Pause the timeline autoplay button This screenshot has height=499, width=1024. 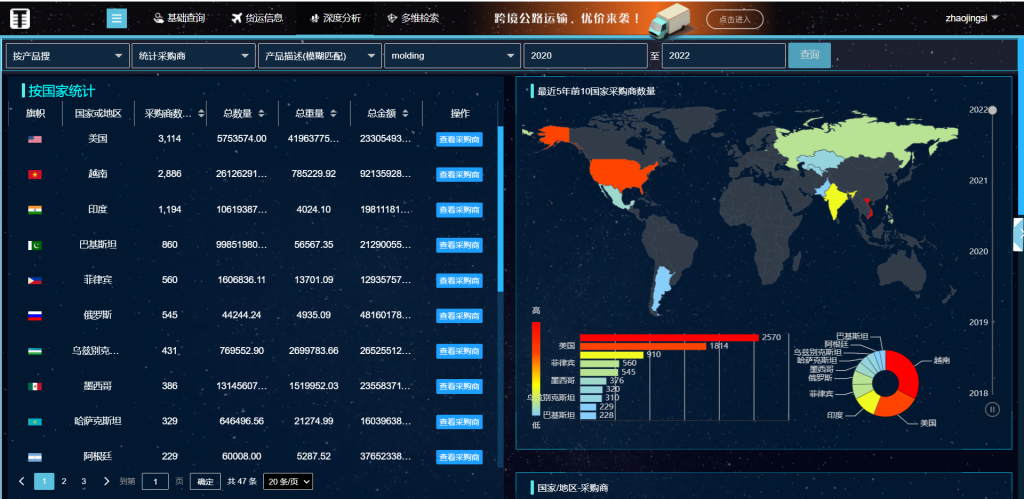992,408
